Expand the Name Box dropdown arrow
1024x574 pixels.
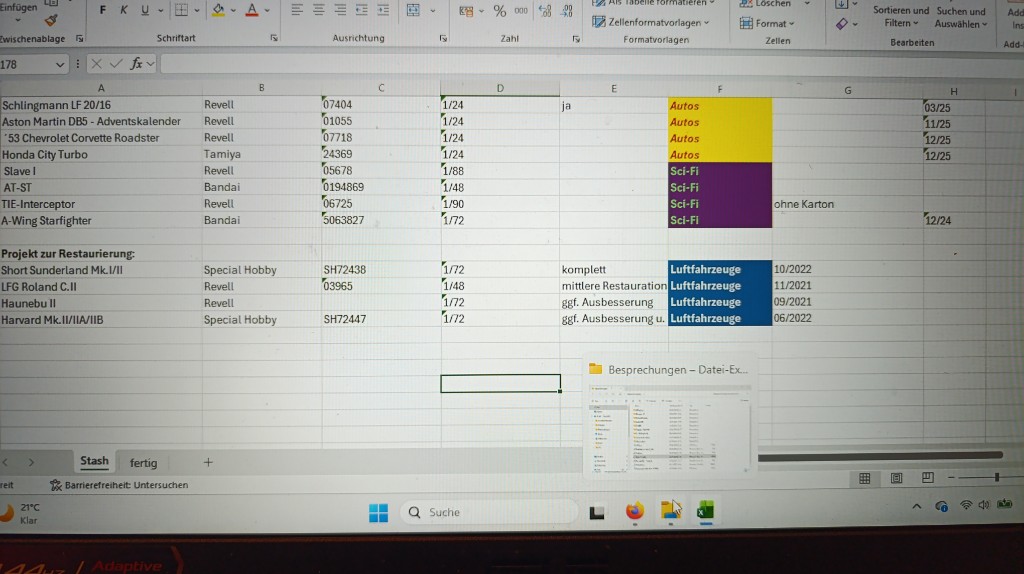[59, 65]
